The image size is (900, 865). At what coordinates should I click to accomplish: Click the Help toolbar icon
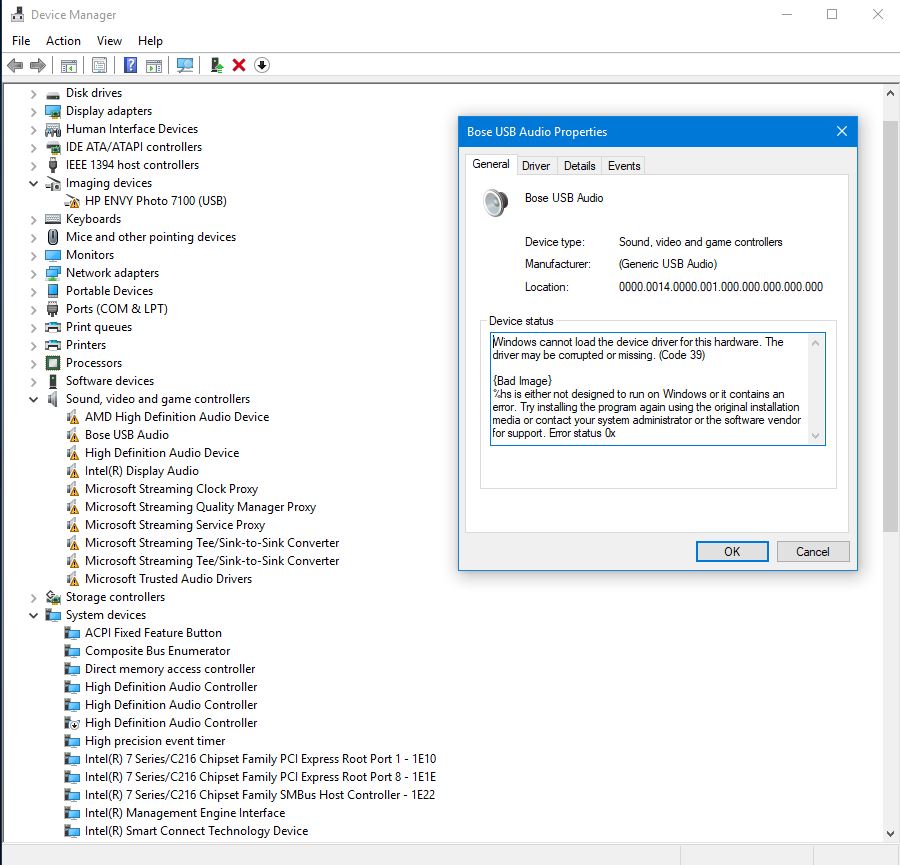[132, 65]
